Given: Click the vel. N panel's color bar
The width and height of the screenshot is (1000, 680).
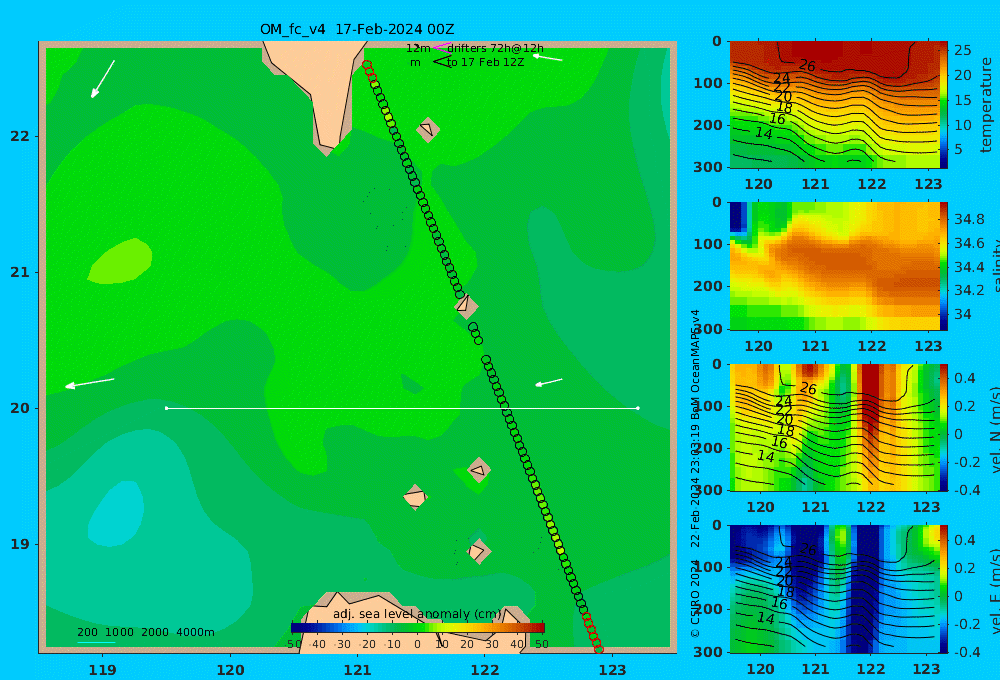Looking at the screenshot, I should click(x=944, y=427).
